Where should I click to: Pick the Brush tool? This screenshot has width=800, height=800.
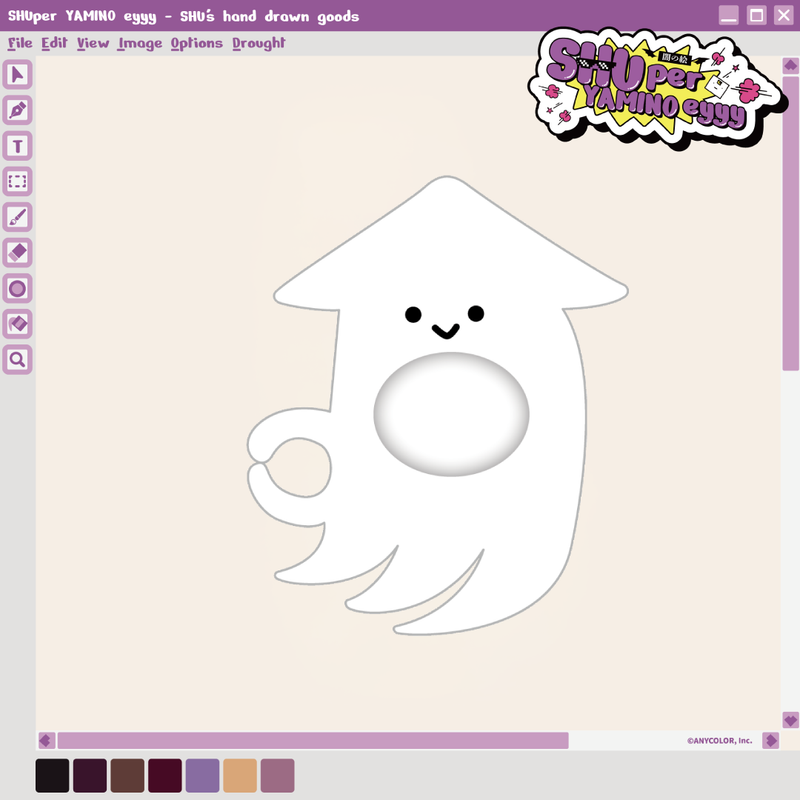15,217
